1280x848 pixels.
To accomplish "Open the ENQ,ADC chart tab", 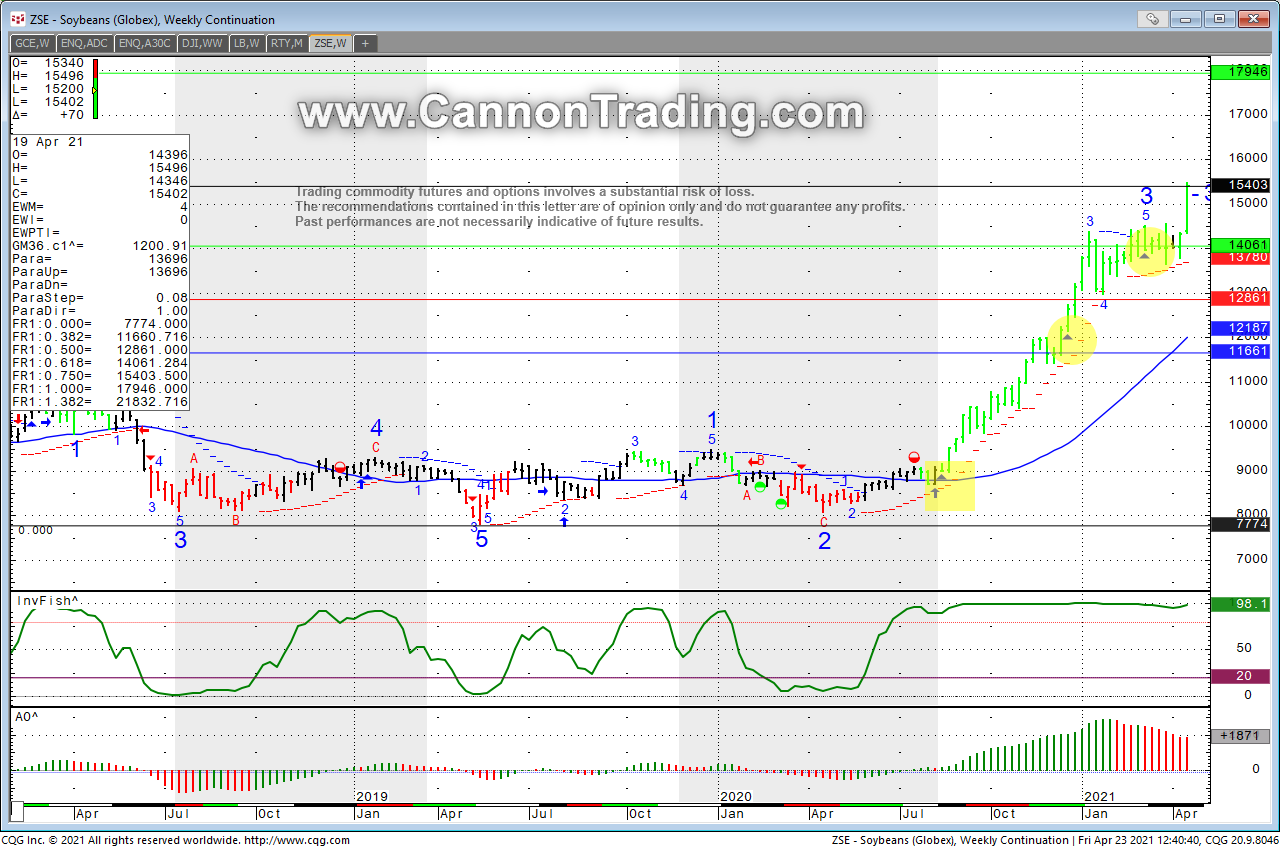I will [x=85, y=43].
